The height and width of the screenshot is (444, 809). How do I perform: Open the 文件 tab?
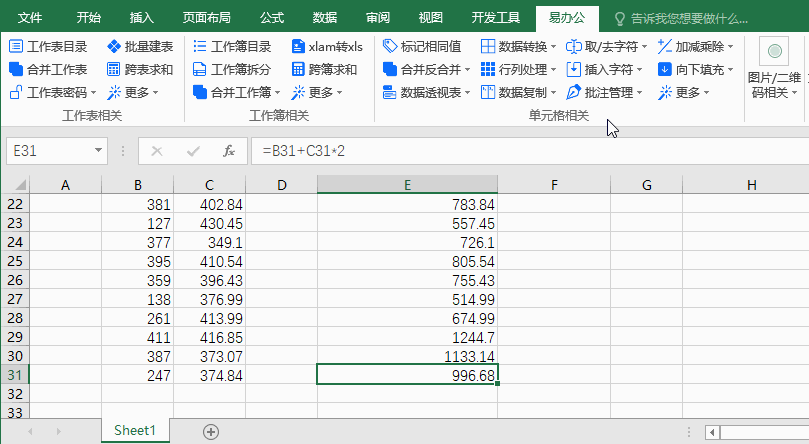pos(29,18)
